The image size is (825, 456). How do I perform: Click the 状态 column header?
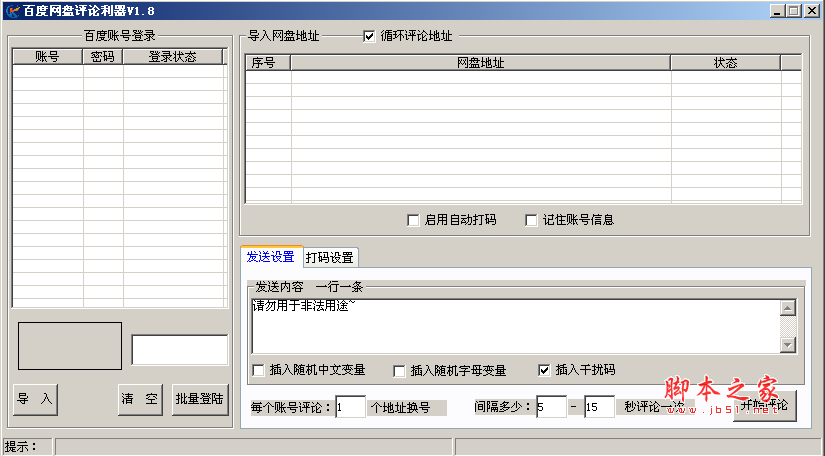pyautogui.click(x=726, y=63)
